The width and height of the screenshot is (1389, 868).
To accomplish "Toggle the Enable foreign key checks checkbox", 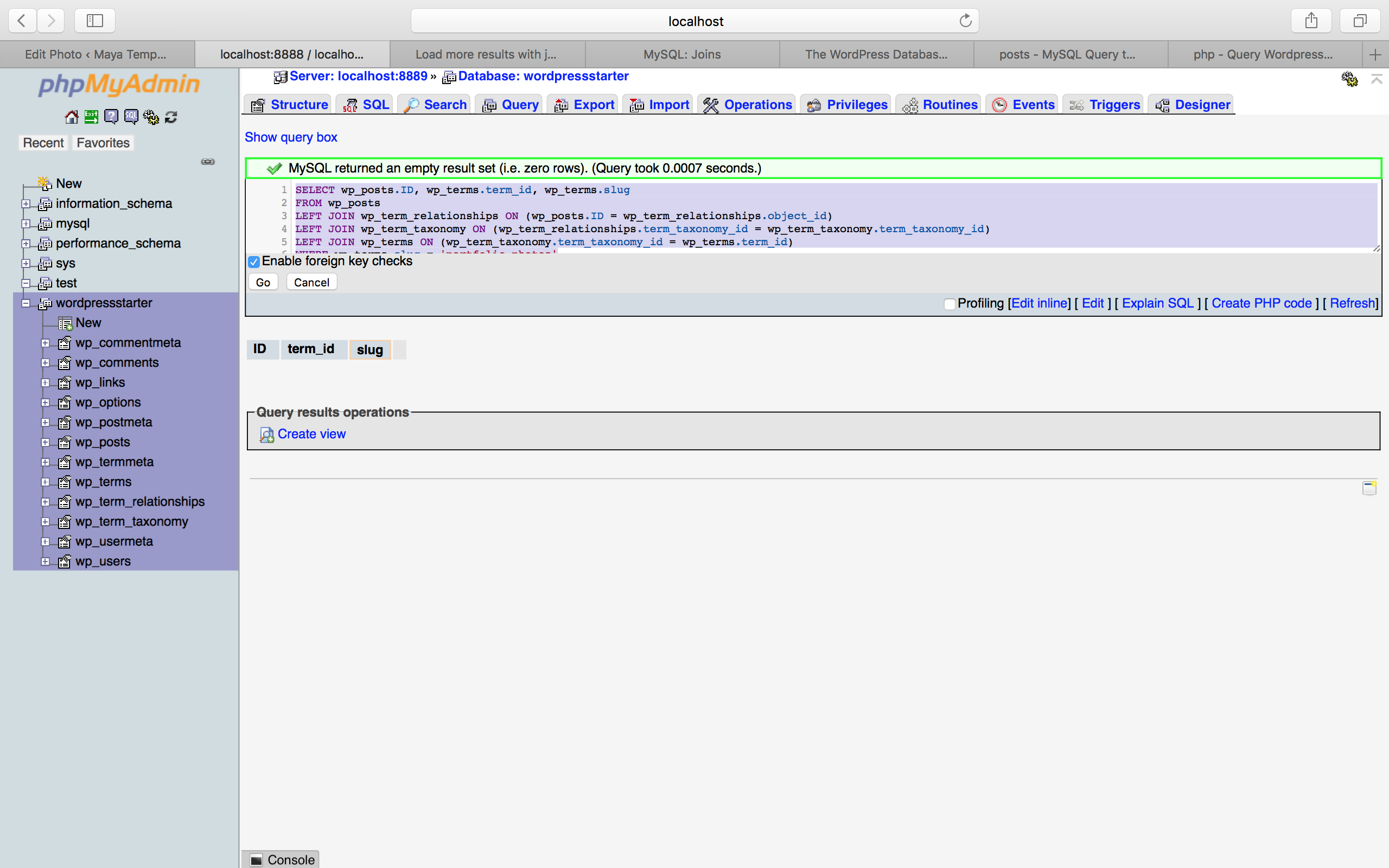I will (253, 261).
